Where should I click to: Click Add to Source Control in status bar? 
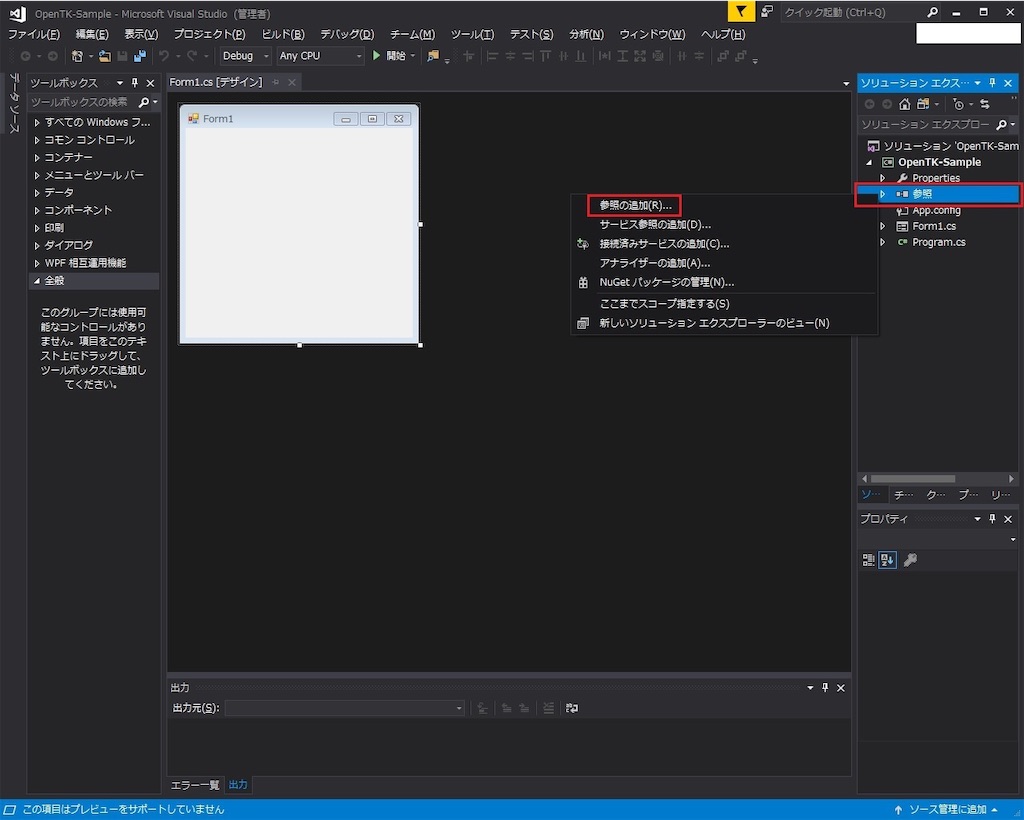click(947, 810)
